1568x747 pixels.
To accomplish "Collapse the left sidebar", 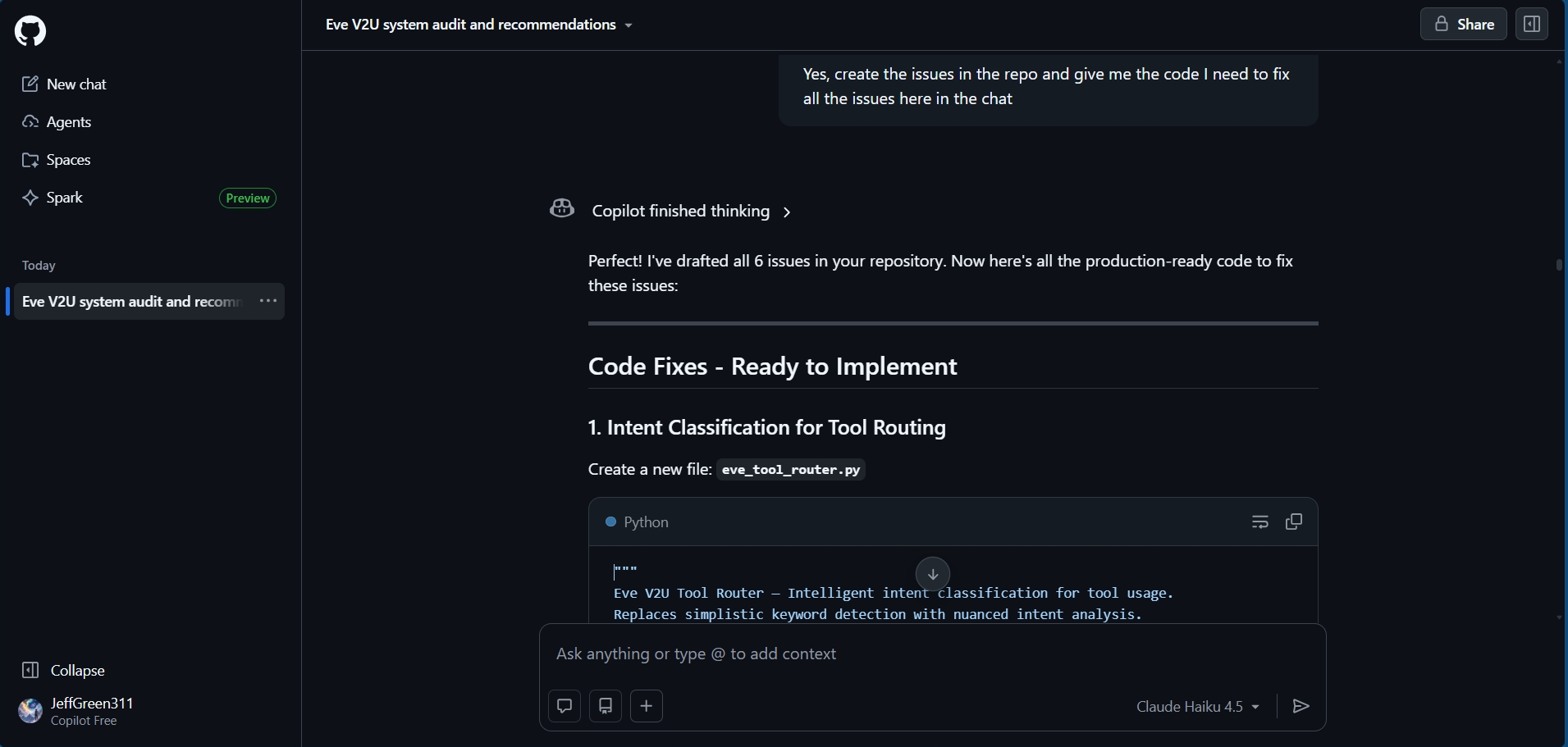I will [x=64, y=671].
